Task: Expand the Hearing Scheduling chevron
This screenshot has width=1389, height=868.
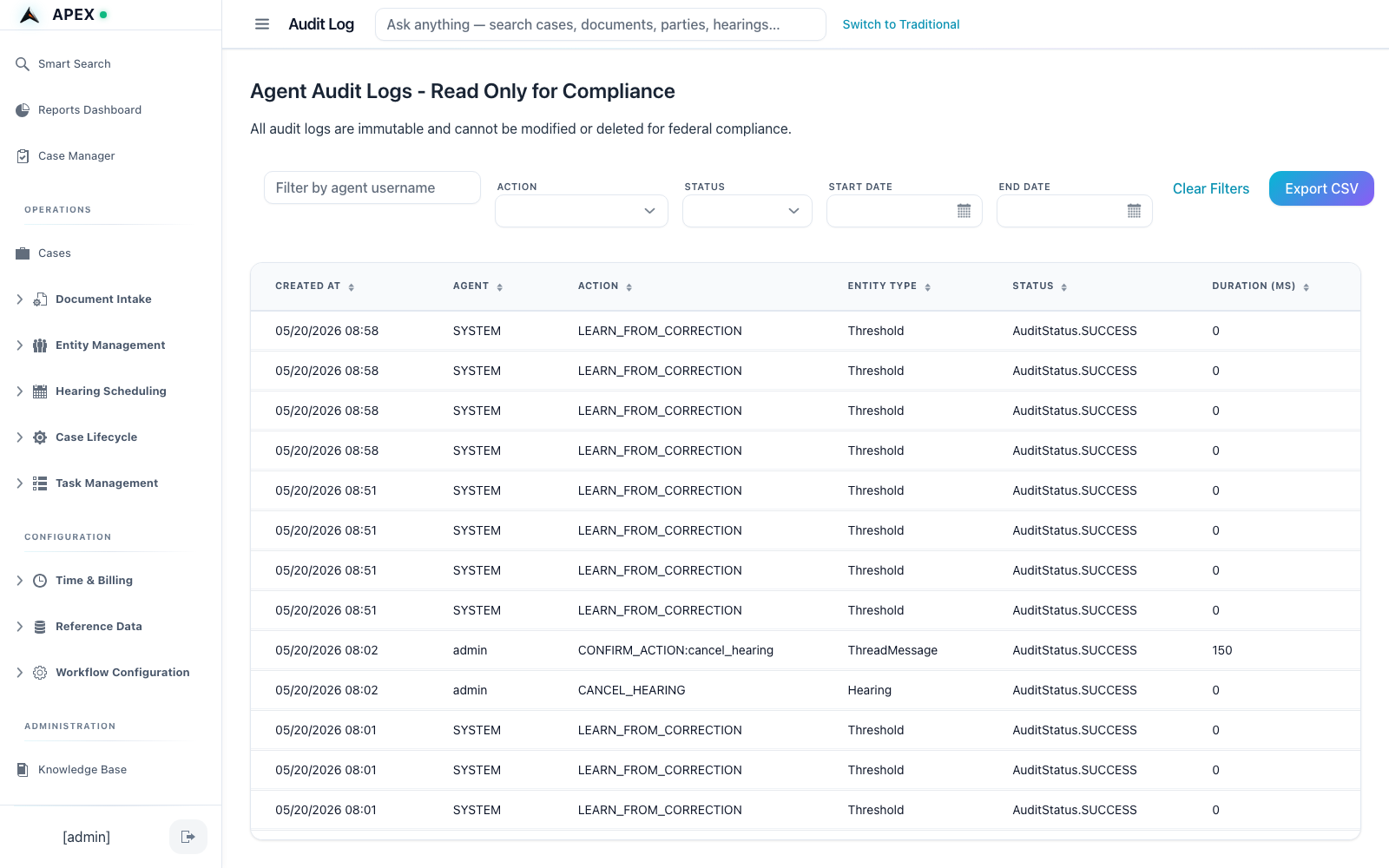Action: [x=19, y=391]
